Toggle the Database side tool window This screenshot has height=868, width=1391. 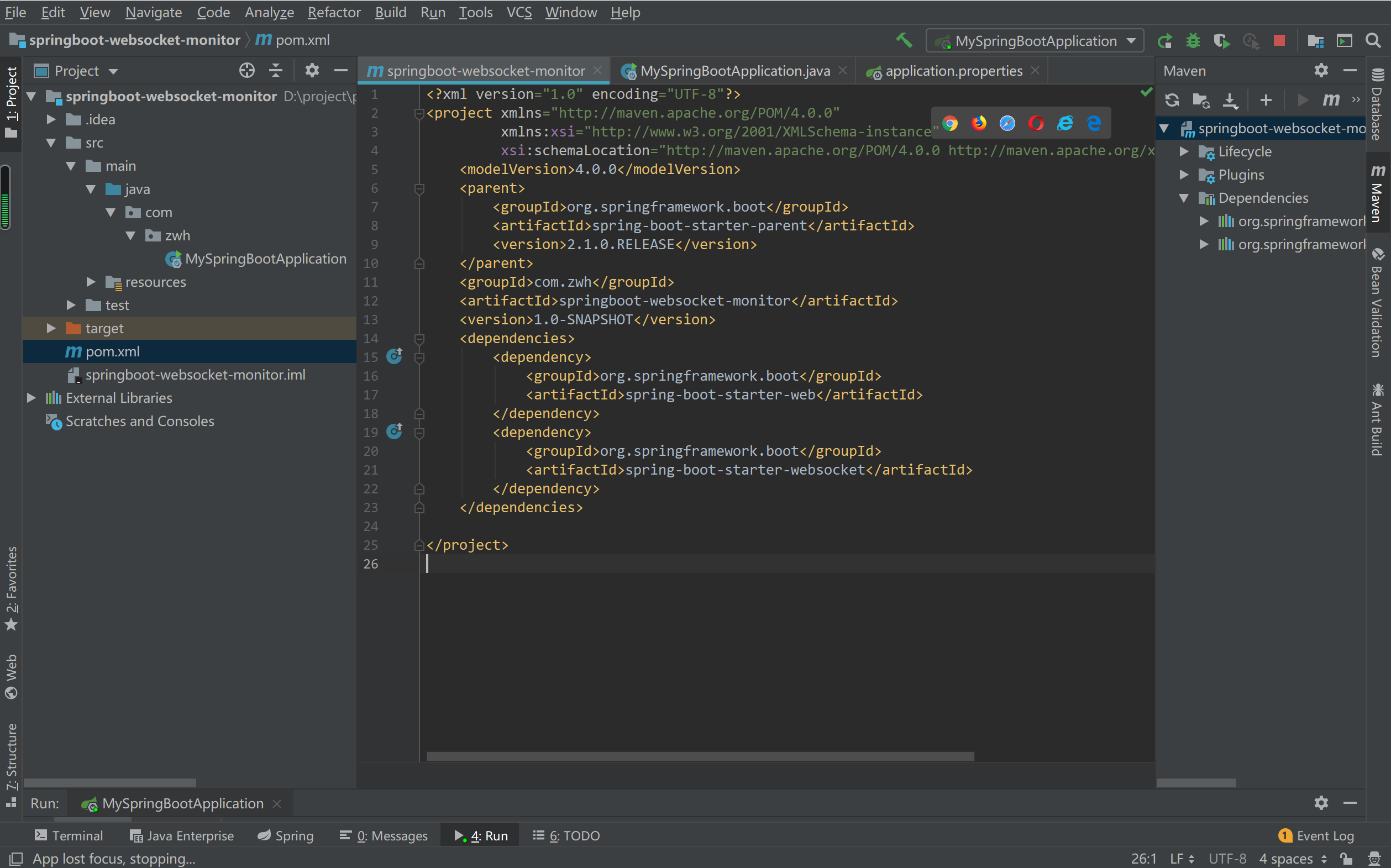click(1377, 104)
